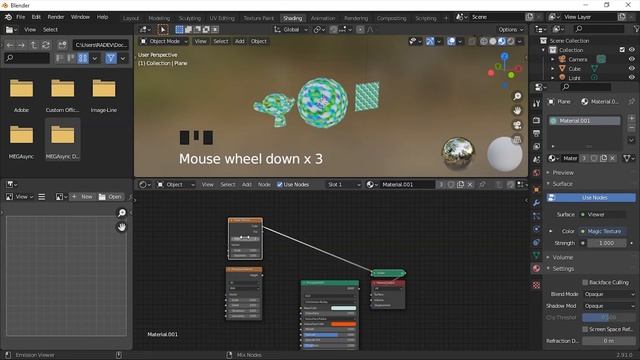Unlink Material.001 in node editor header
The image size is (640, 360).
[x=470, y=184]
